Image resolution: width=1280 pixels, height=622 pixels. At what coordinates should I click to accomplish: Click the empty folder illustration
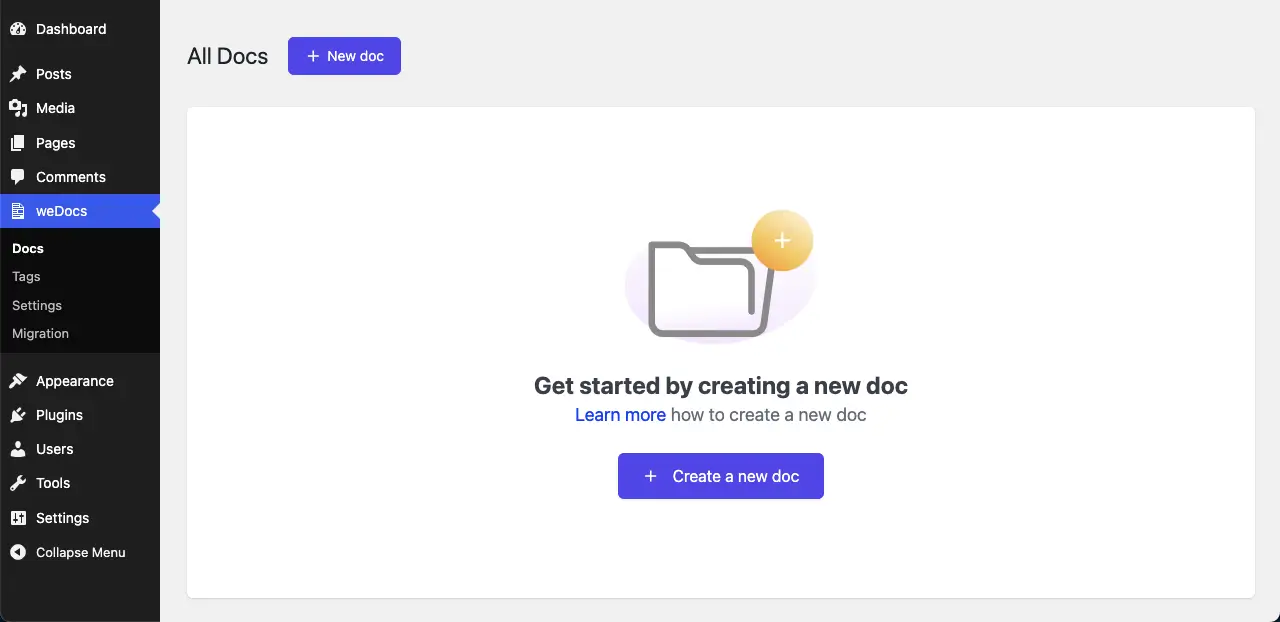click(x=712, y=288)
